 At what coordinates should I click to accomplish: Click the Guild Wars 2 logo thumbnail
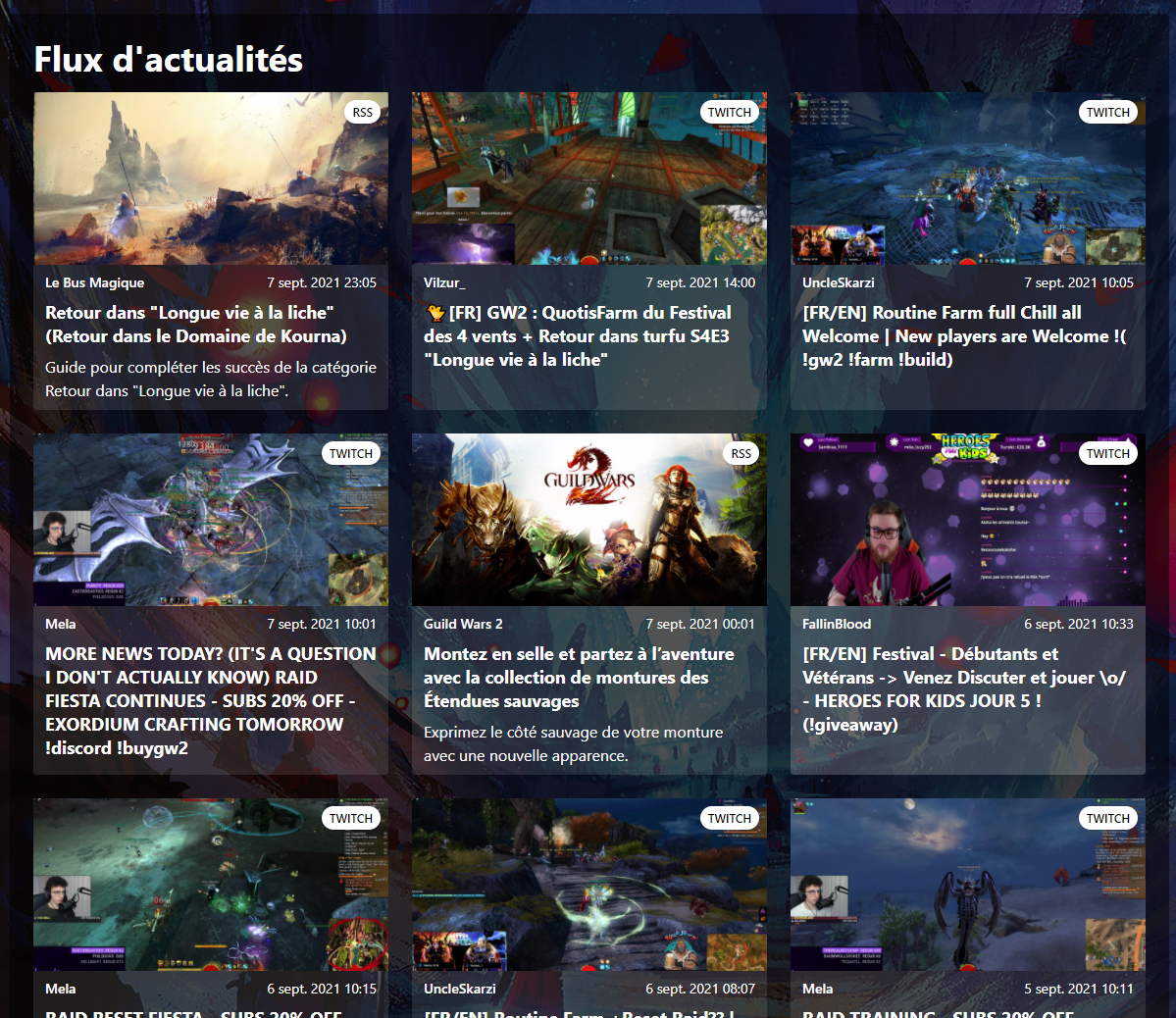point(588,520)
